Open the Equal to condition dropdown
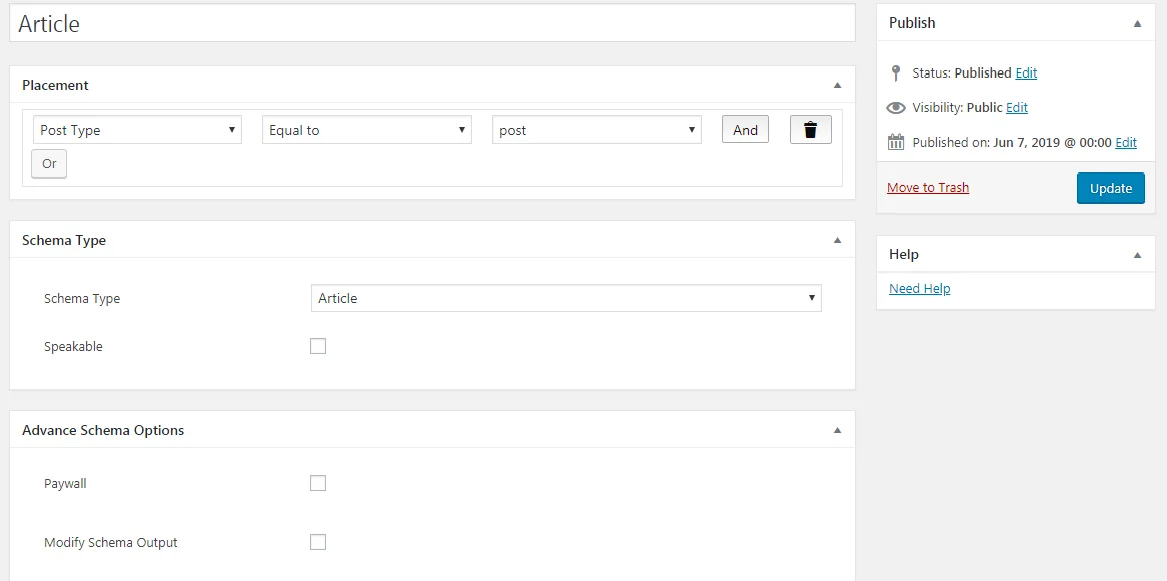Image resolution: width=1167 pixels, height=581 pixels. [x=367, y=129]
